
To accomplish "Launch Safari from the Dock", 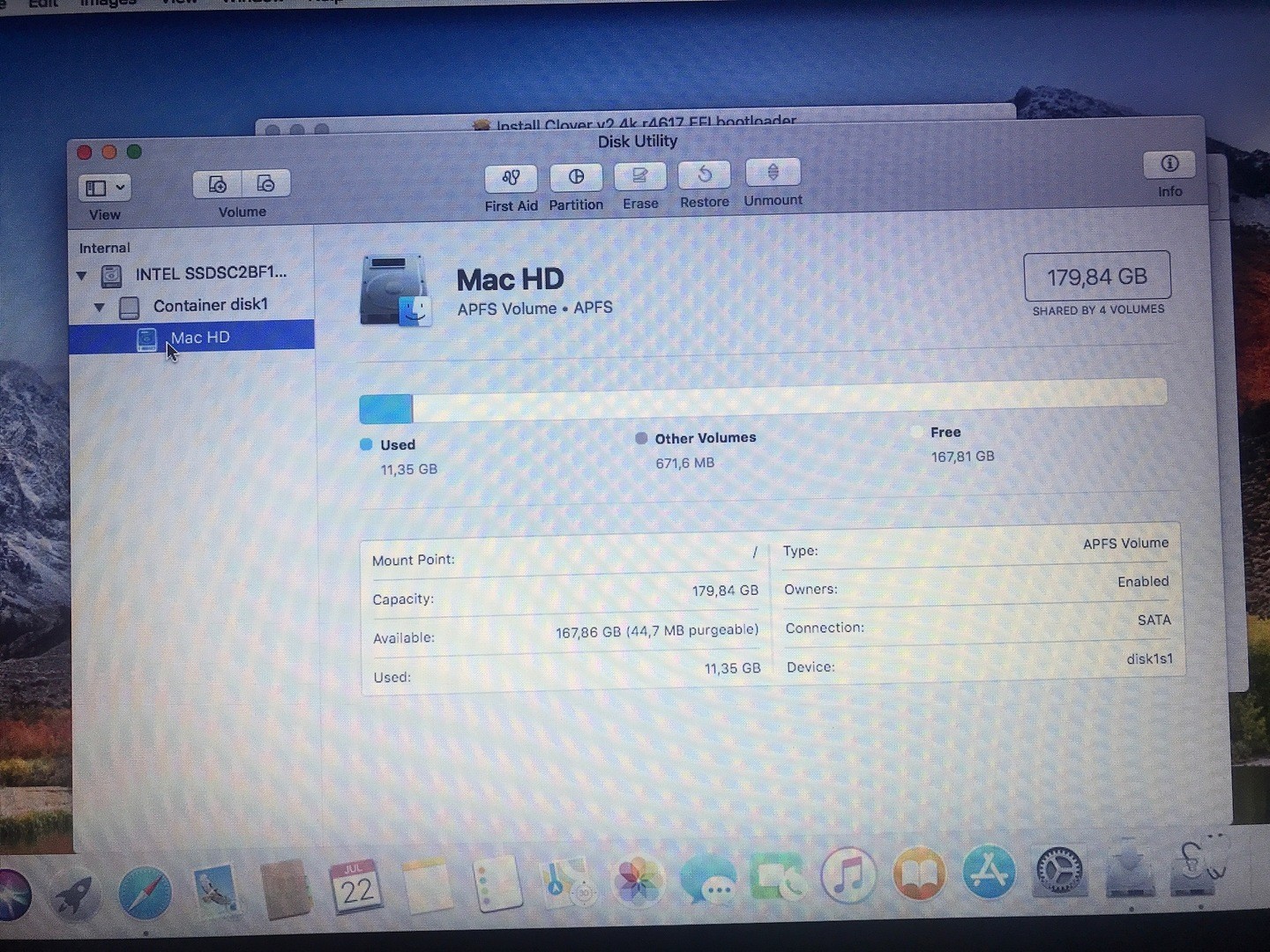I will click(145, 895).
